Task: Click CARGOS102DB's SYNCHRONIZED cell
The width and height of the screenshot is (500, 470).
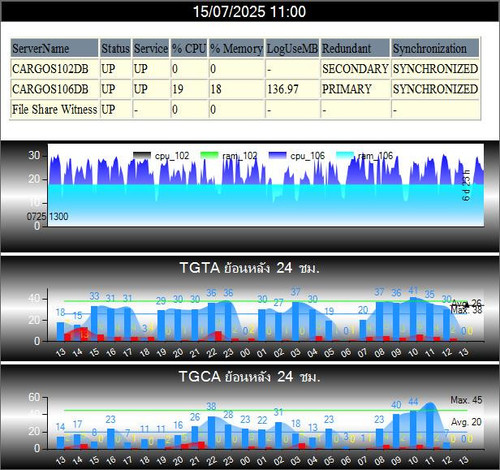Action: tap(435, 69)
